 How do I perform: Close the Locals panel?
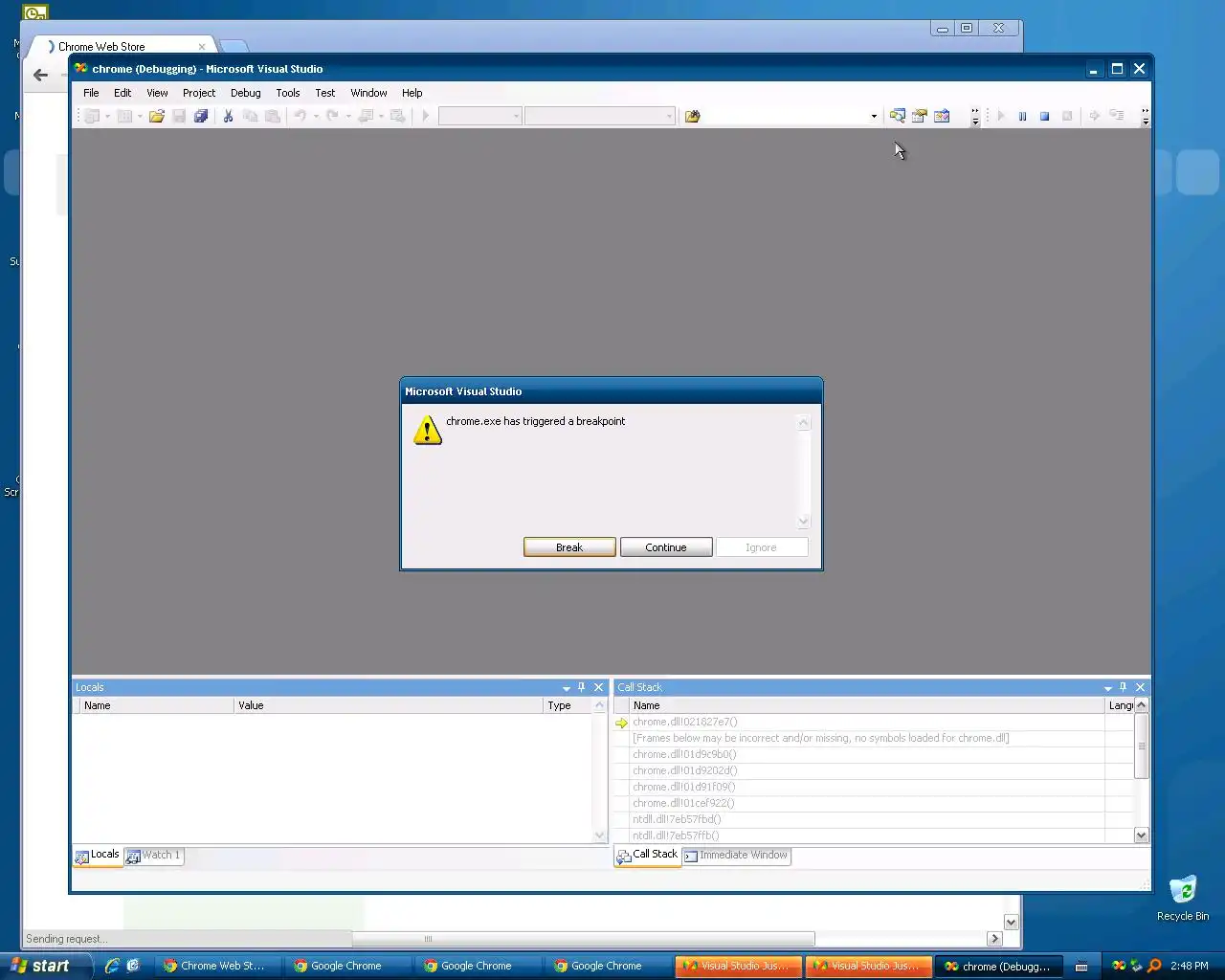599,687
